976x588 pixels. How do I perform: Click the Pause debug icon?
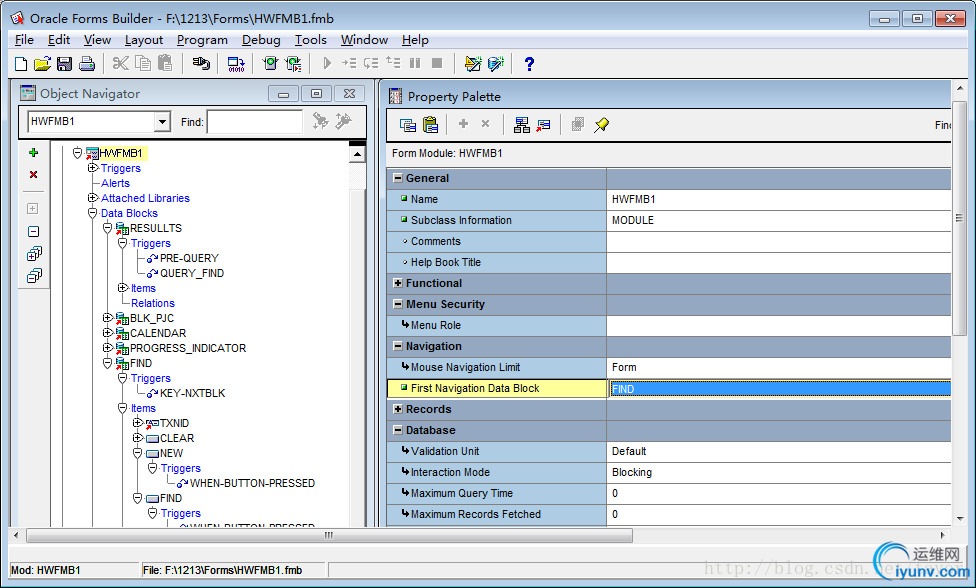pos(415,63)
